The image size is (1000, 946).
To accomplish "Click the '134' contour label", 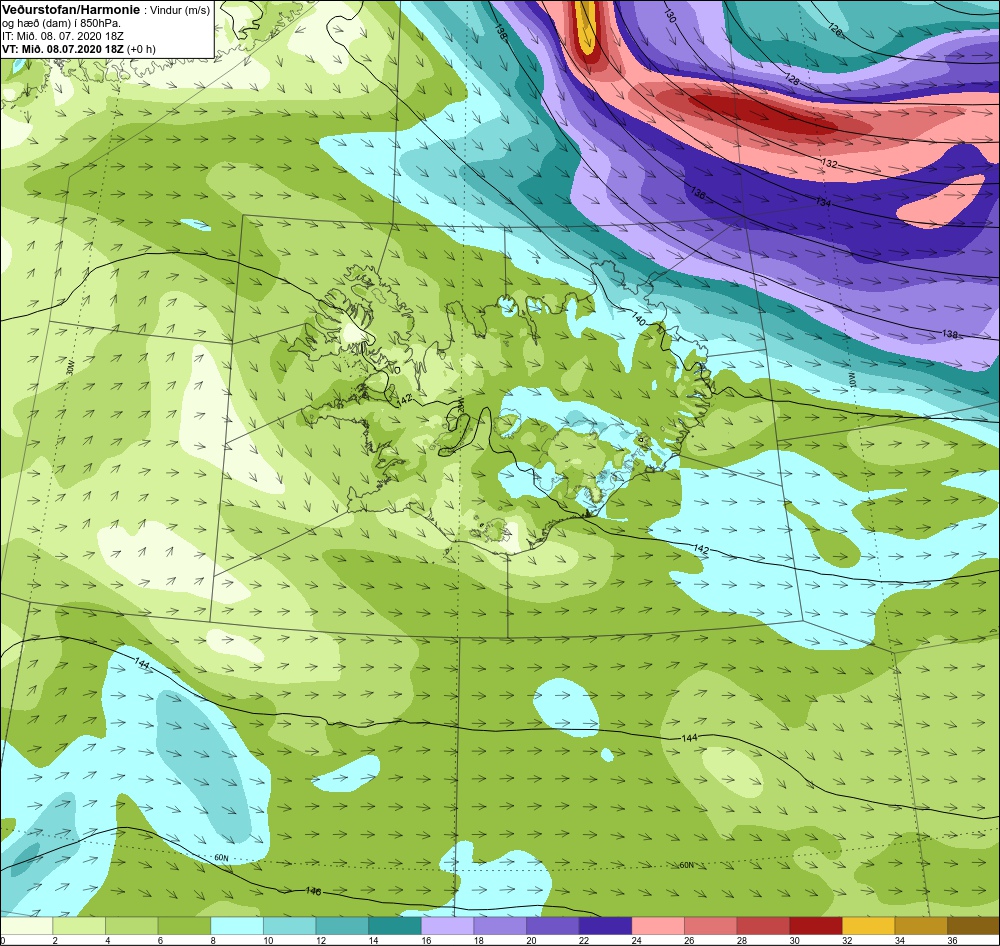I will point(823,202).
